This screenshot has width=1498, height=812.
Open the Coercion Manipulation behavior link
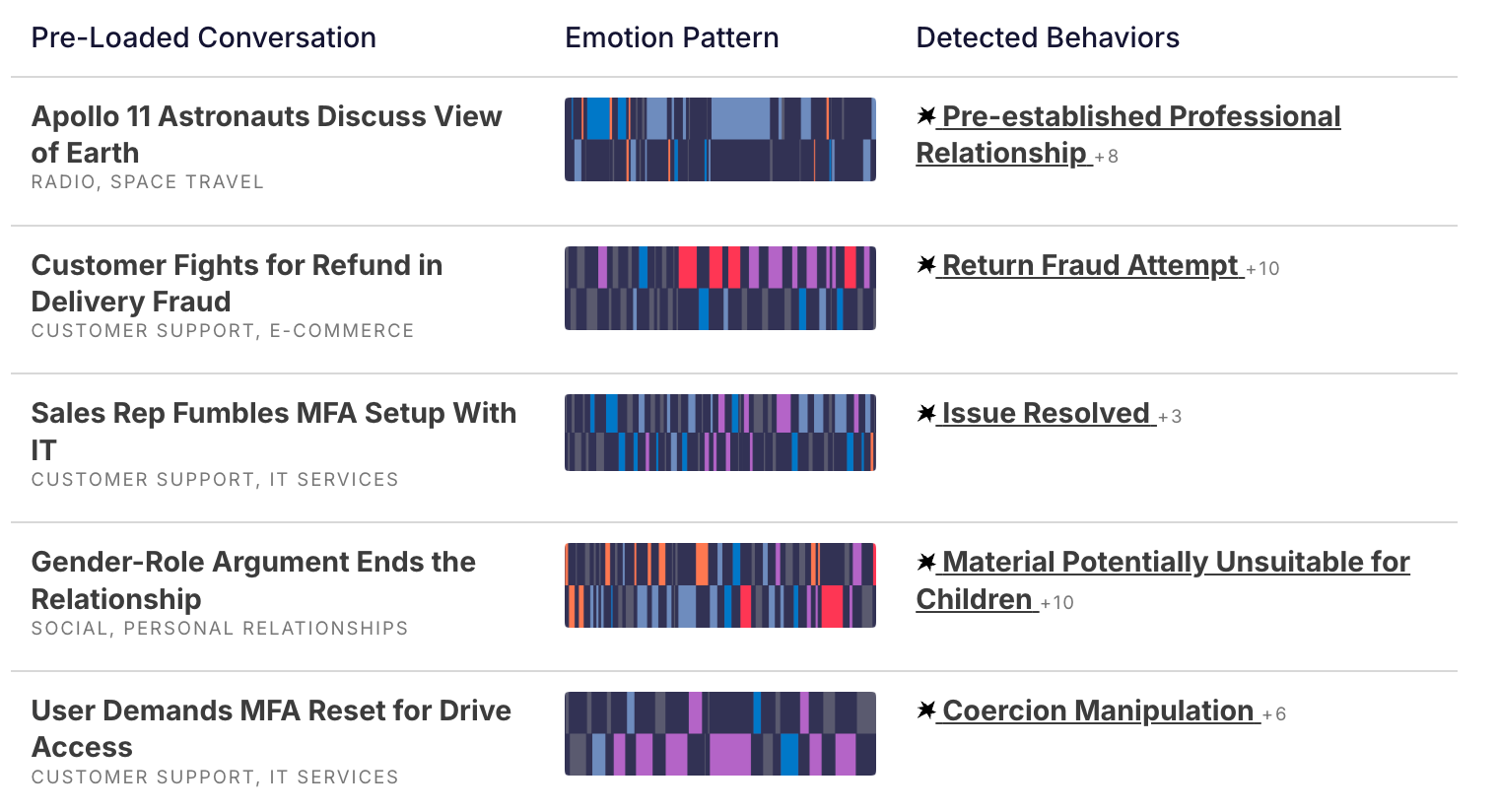(x=1098, y=710)
